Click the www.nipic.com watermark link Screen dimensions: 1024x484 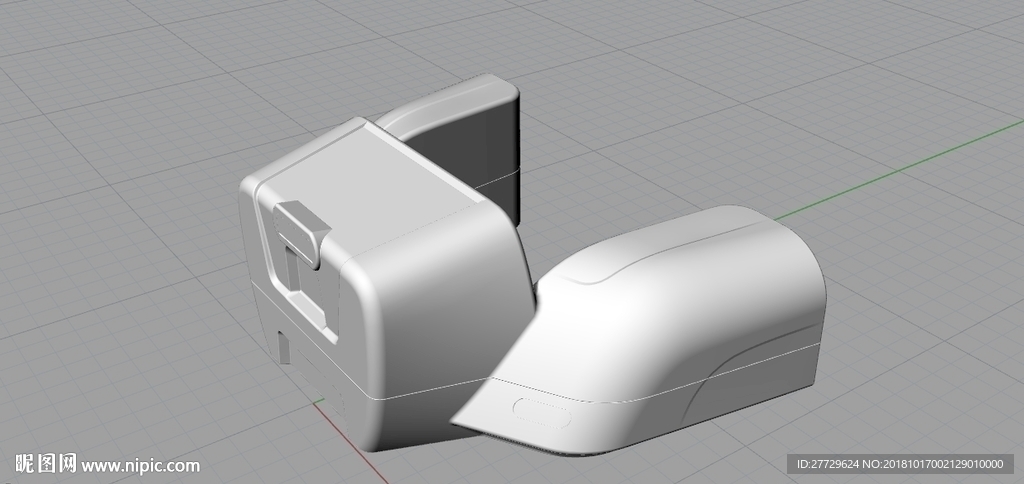140,466
